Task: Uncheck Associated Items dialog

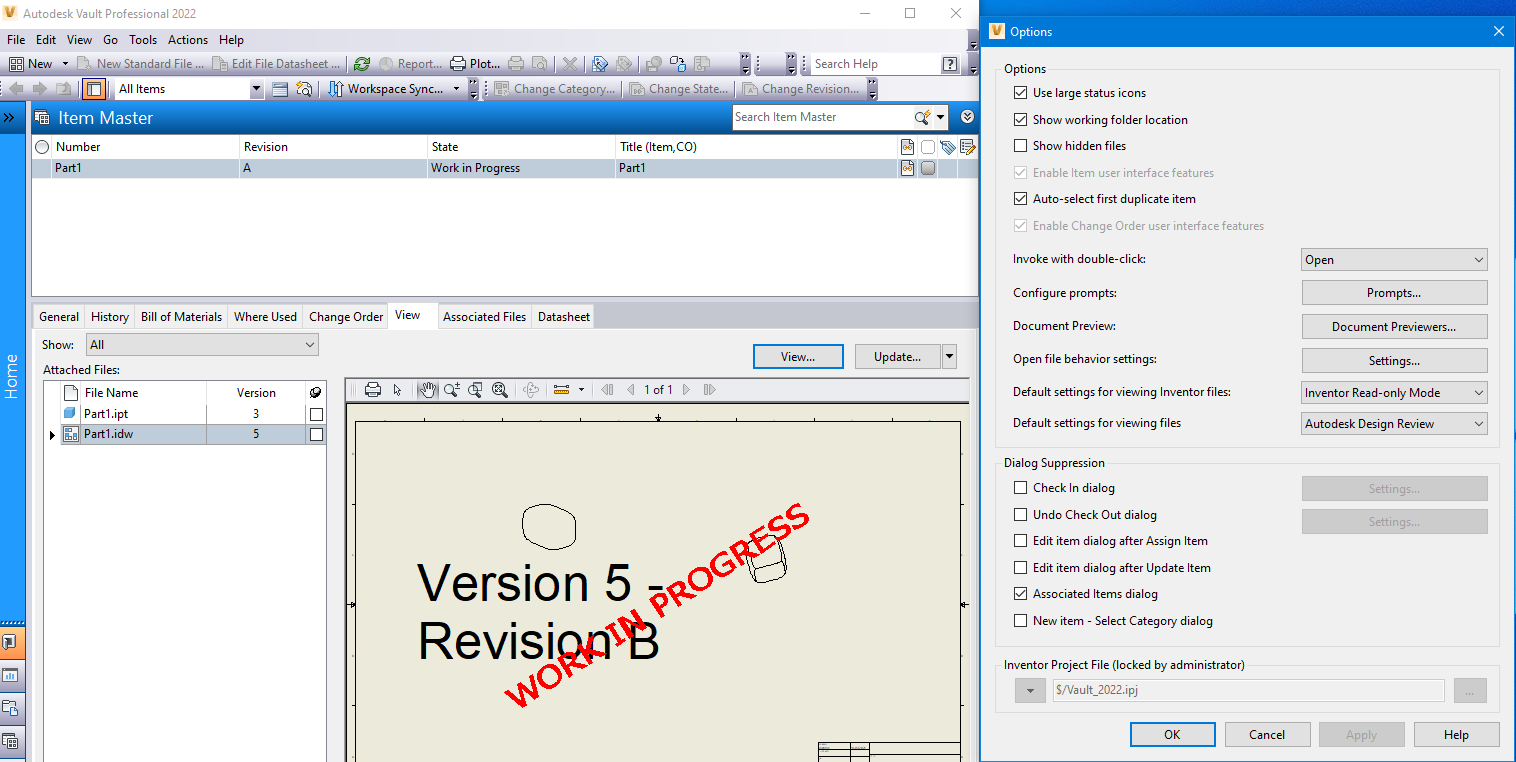Action: [1021, 594]
